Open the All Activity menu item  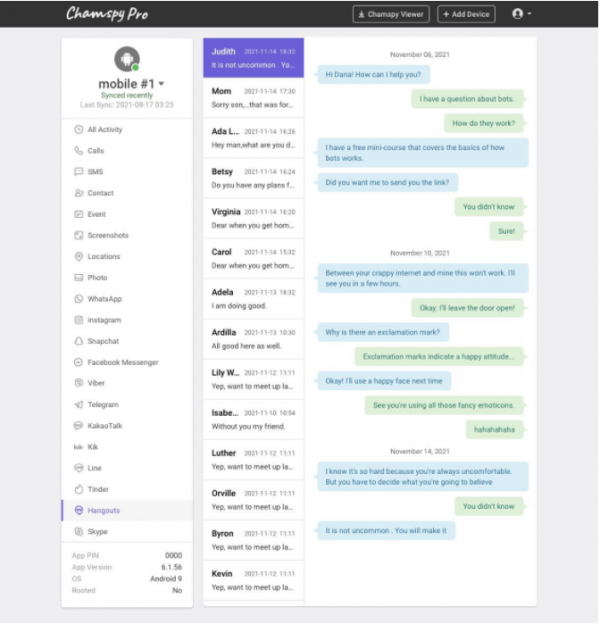[x=127, y=129]
